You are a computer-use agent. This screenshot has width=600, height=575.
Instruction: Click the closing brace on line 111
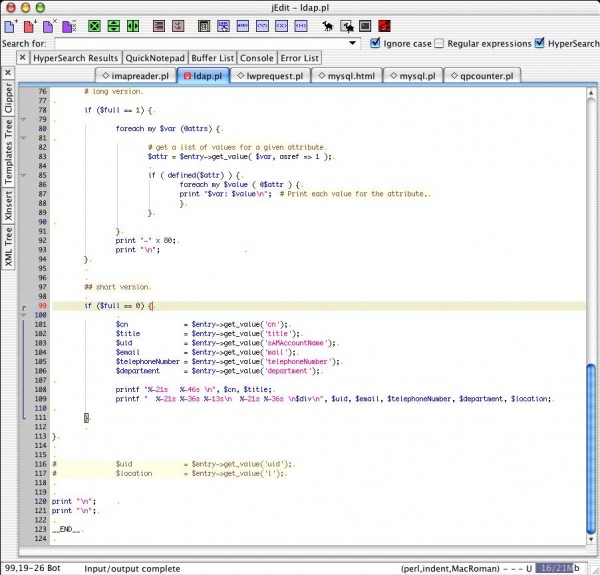tap(86, 418)
